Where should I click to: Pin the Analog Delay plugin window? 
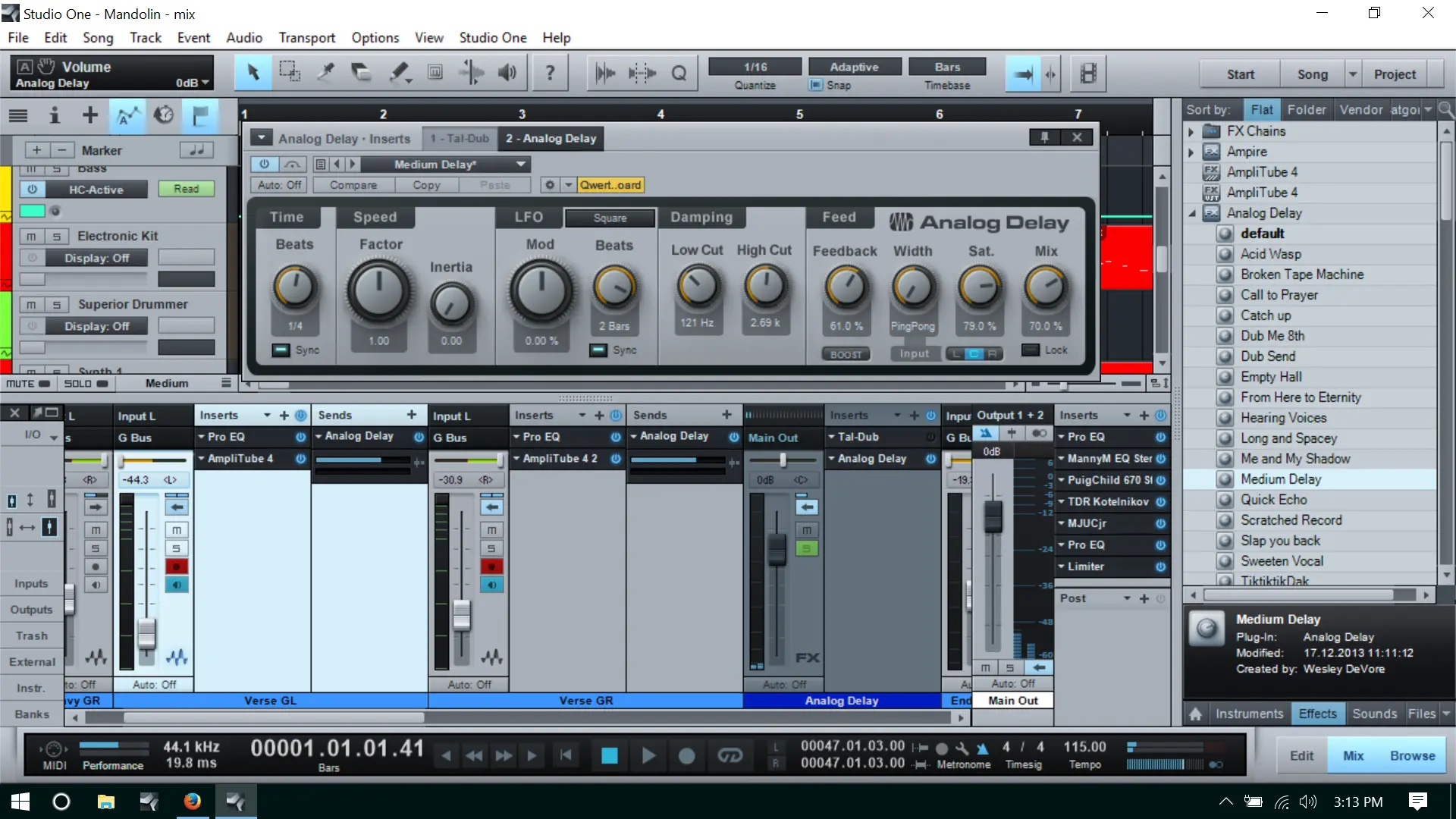(1044, 137)
